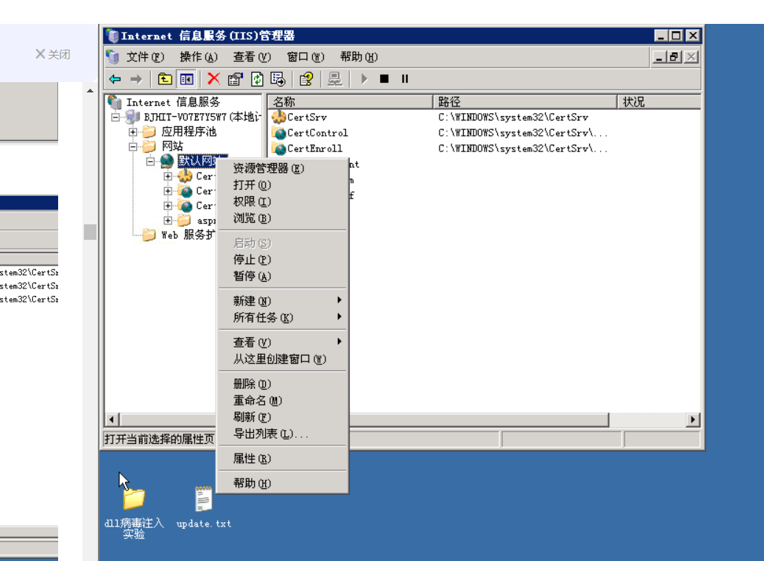Choose 删除(D) from context menu
This screenshot has width=764, height=561.
pyautogui.click(x=282, y=384)
